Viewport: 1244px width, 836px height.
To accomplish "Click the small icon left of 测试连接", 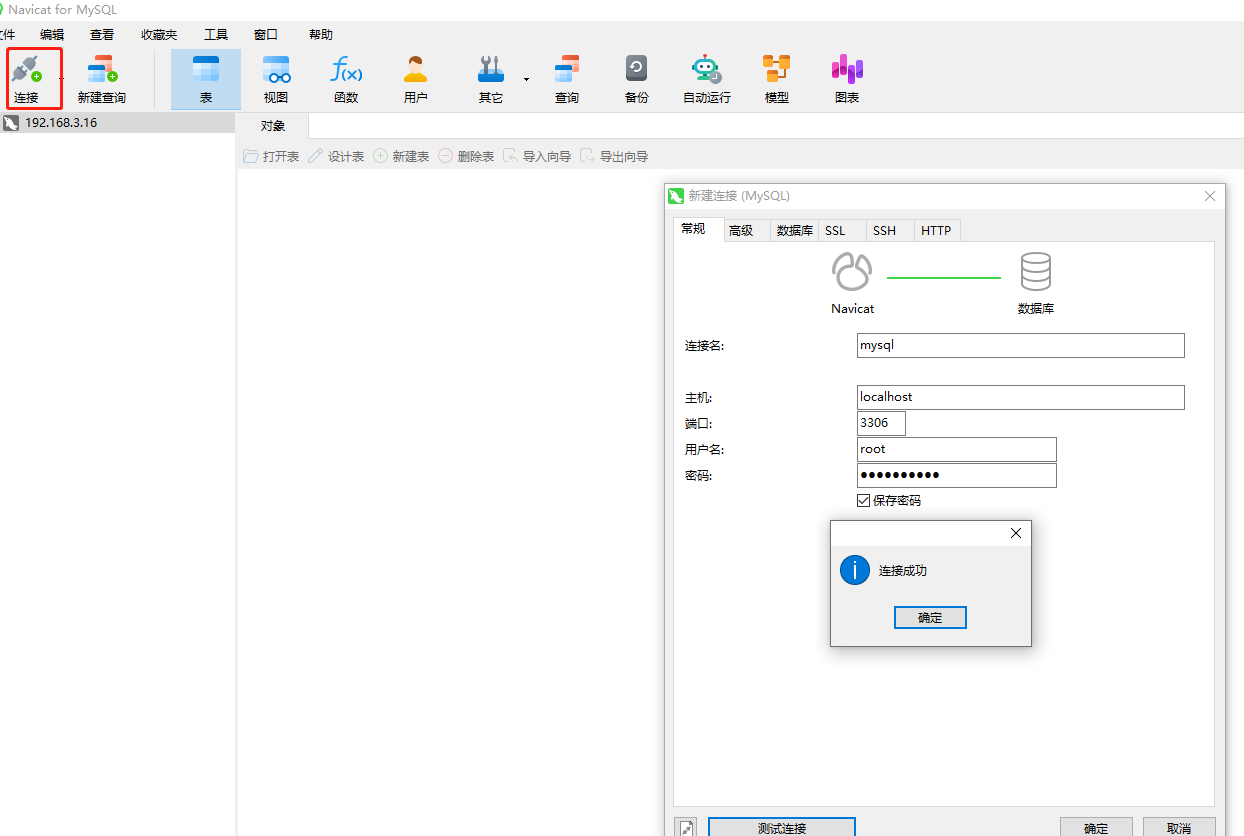I will [685, 827].
